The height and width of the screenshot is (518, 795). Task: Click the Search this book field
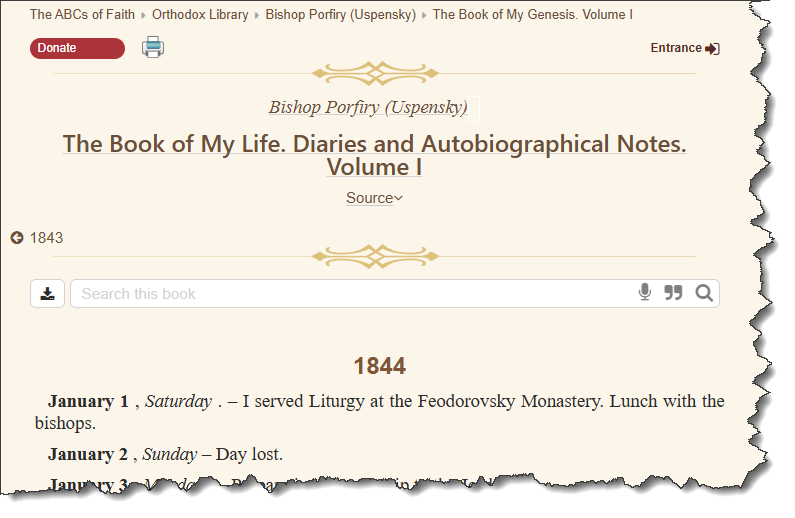pyautogui.click(x=350, y=293)
